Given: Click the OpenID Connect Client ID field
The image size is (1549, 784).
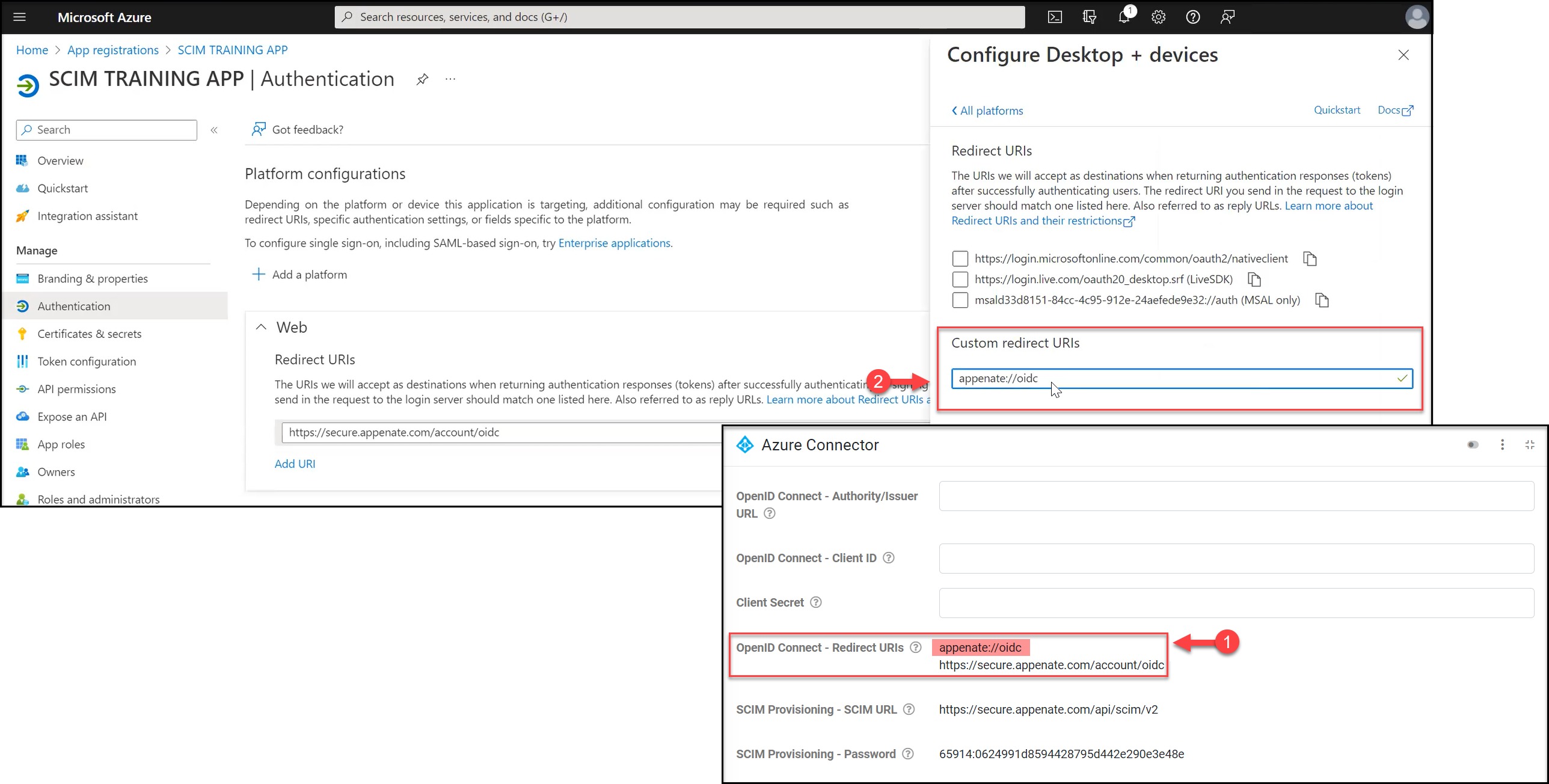Looking at the screenshot, I should (1236, 559).
